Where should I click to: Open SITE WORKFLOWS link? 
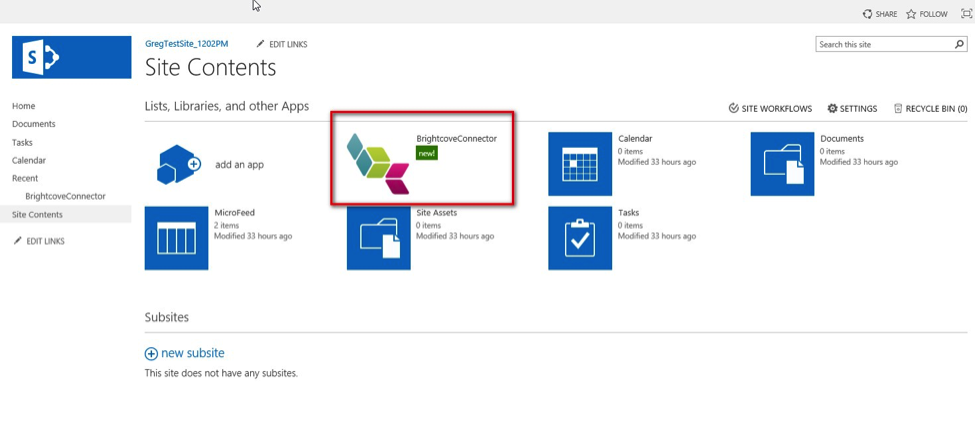pos(770,108)
